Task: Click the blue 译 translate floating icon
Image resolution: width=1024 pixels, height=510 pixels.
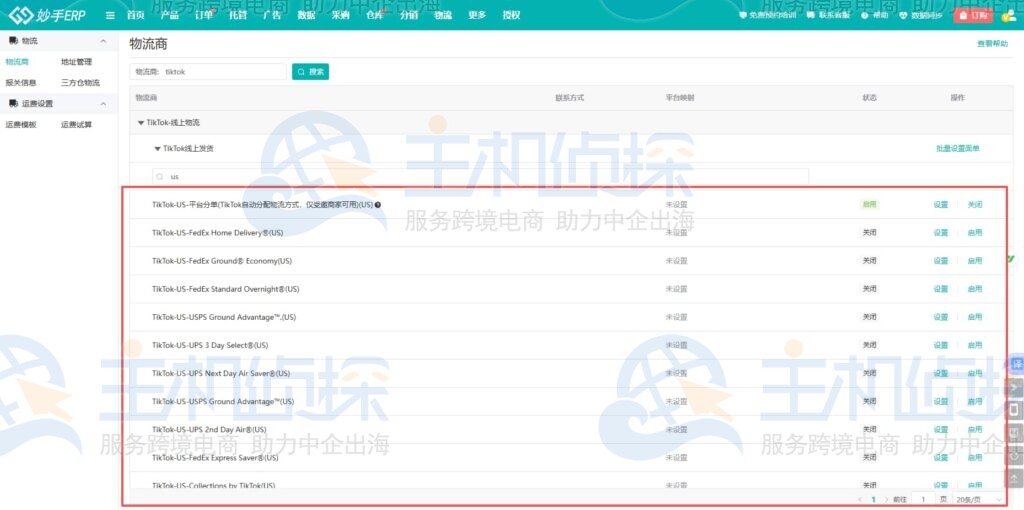Action: (x=1016, y=364)
